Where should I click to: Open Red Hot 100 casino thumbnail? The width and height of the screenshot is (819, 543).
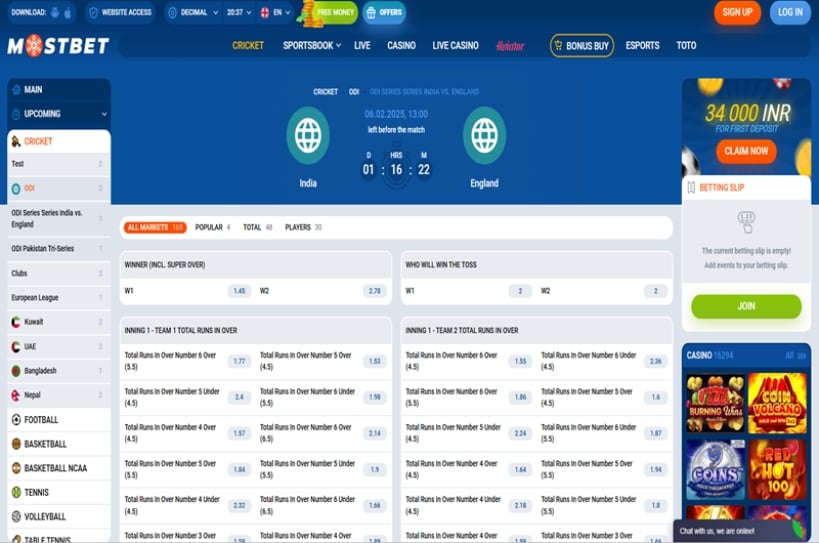(x=777, y=469)
